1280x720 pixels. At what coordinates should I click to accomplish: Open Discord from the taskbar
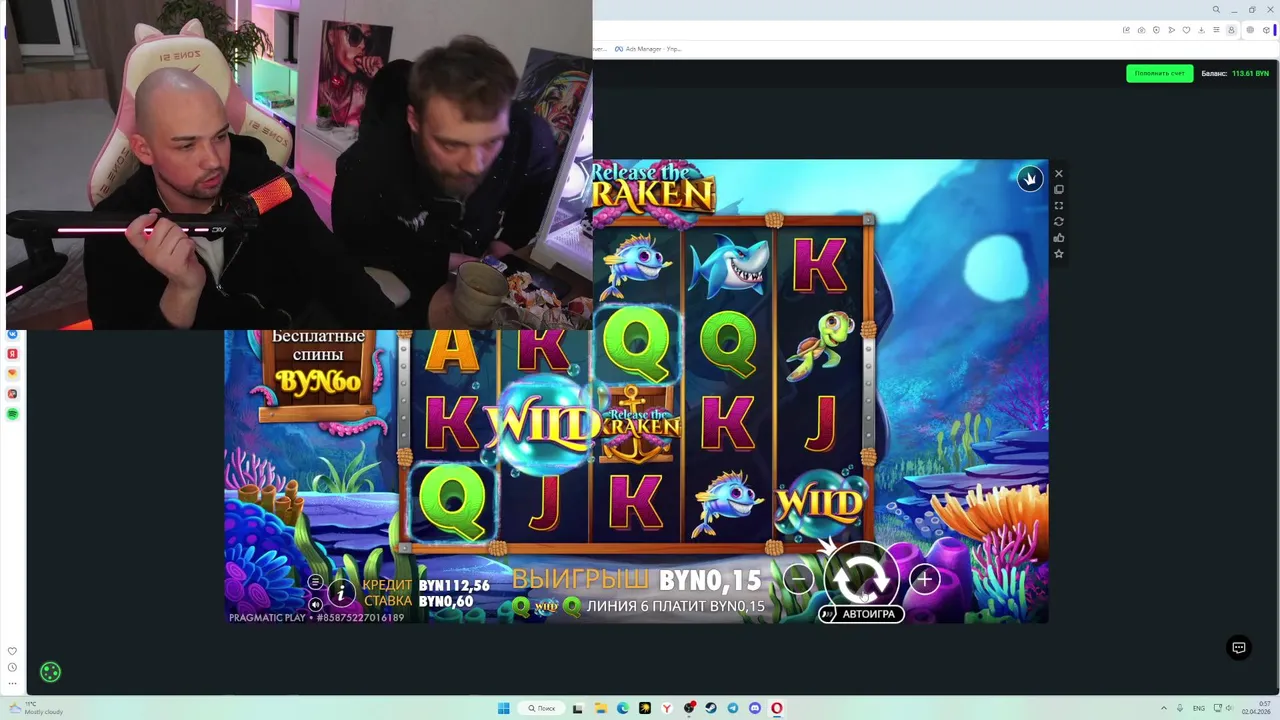point(755,708)
